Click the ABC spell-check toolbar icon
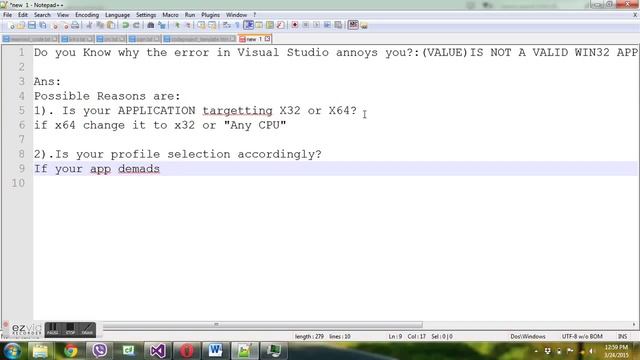640x360 pixels. click(x=353, y=25)
